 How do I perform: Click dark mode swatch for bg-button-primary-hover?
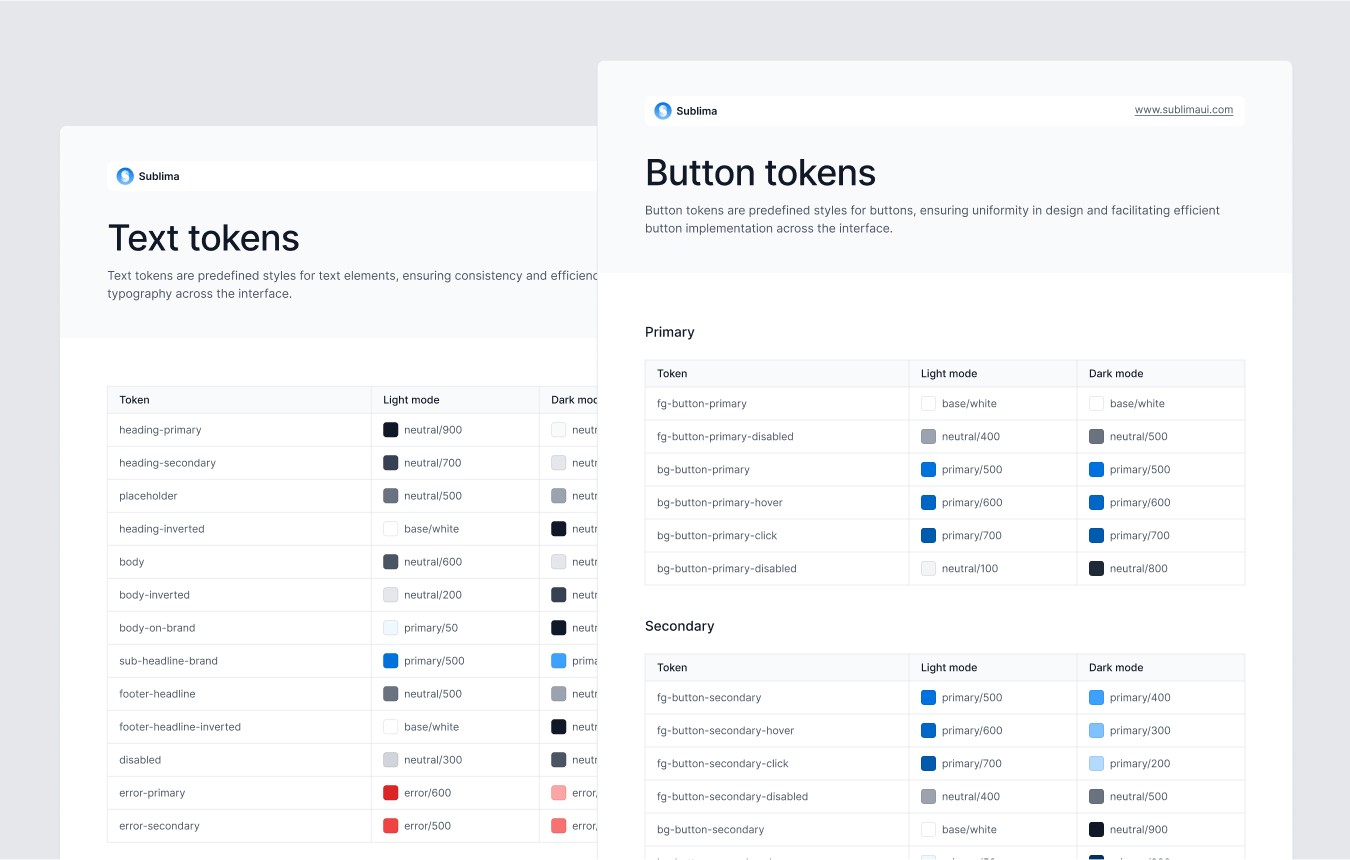pyautogui.click(x=1096, y=503)
